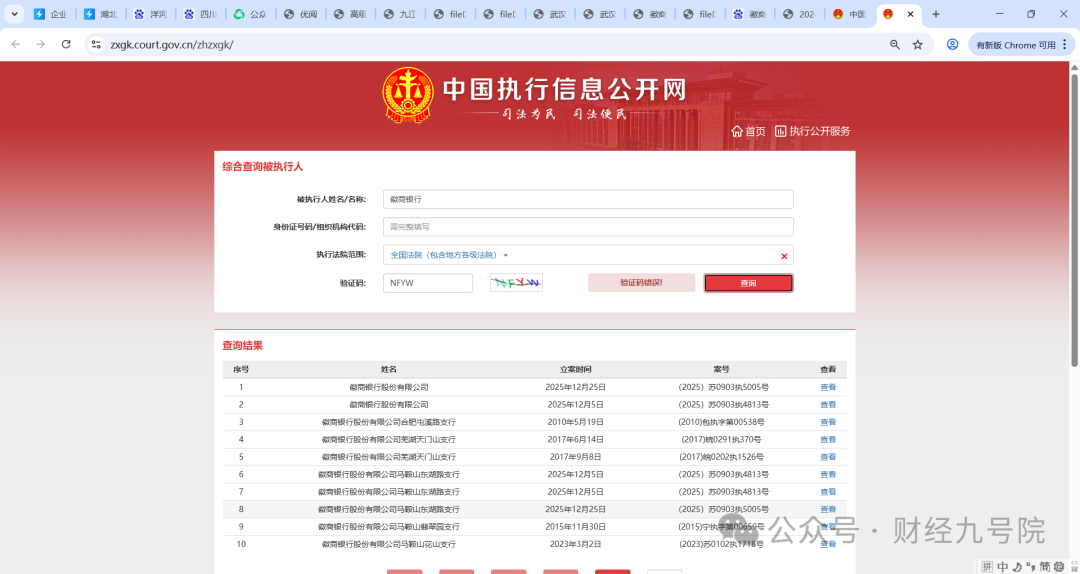Clear court scope with the red X
Screen dimensions: 1080x574
click(x=784, y=256)
